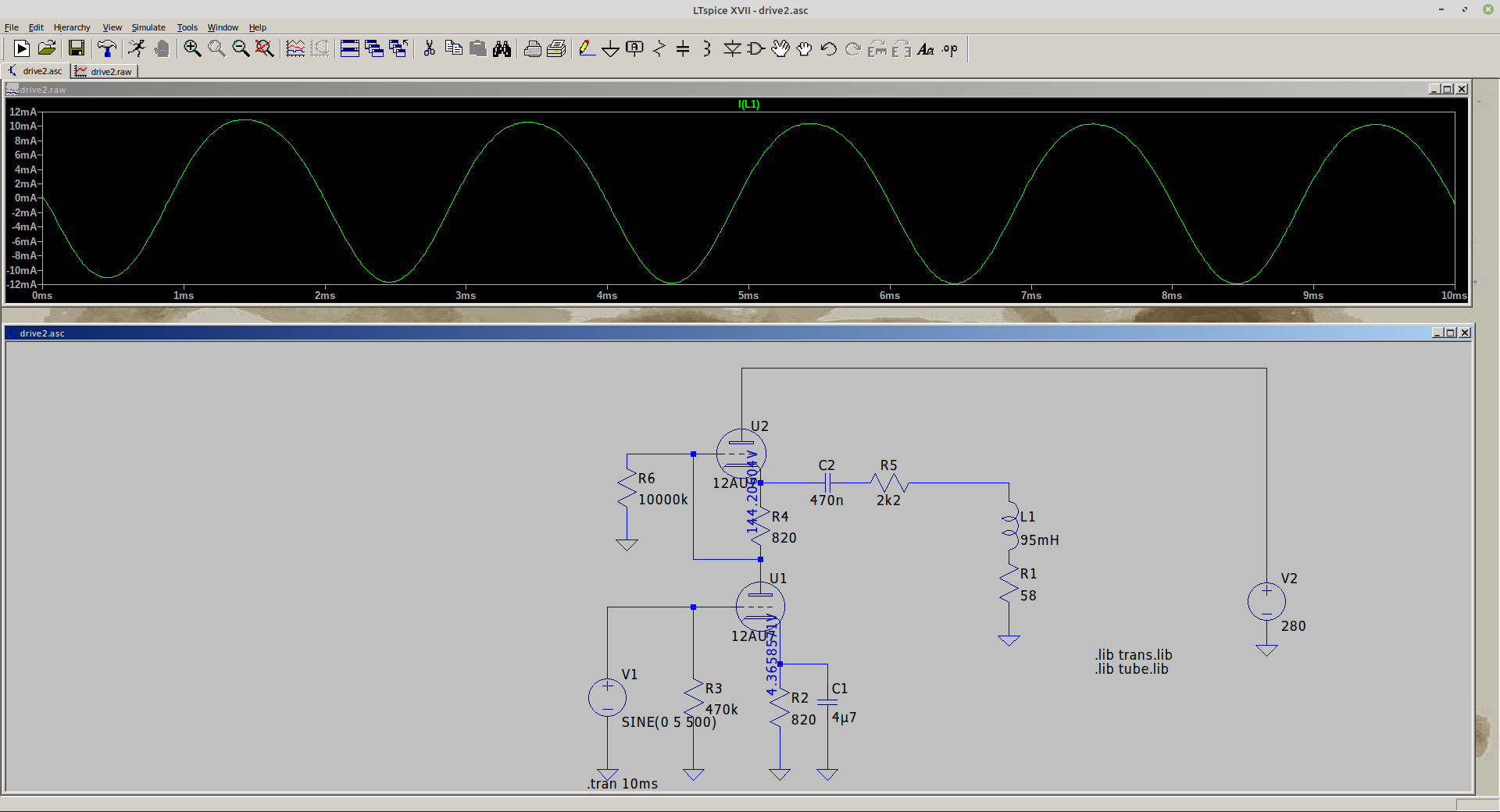Click the New Schematic icon

22,48
